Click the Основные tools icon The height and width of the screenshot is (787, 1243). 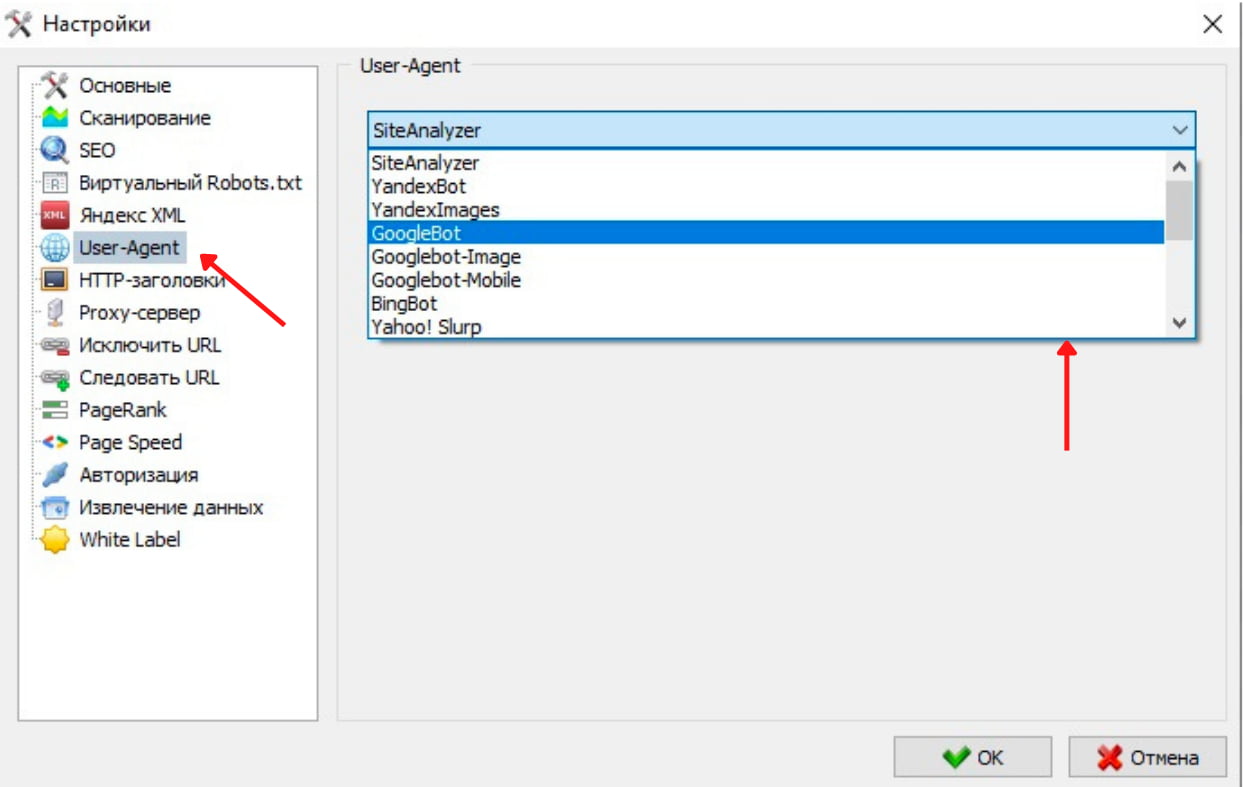point(55,85)
